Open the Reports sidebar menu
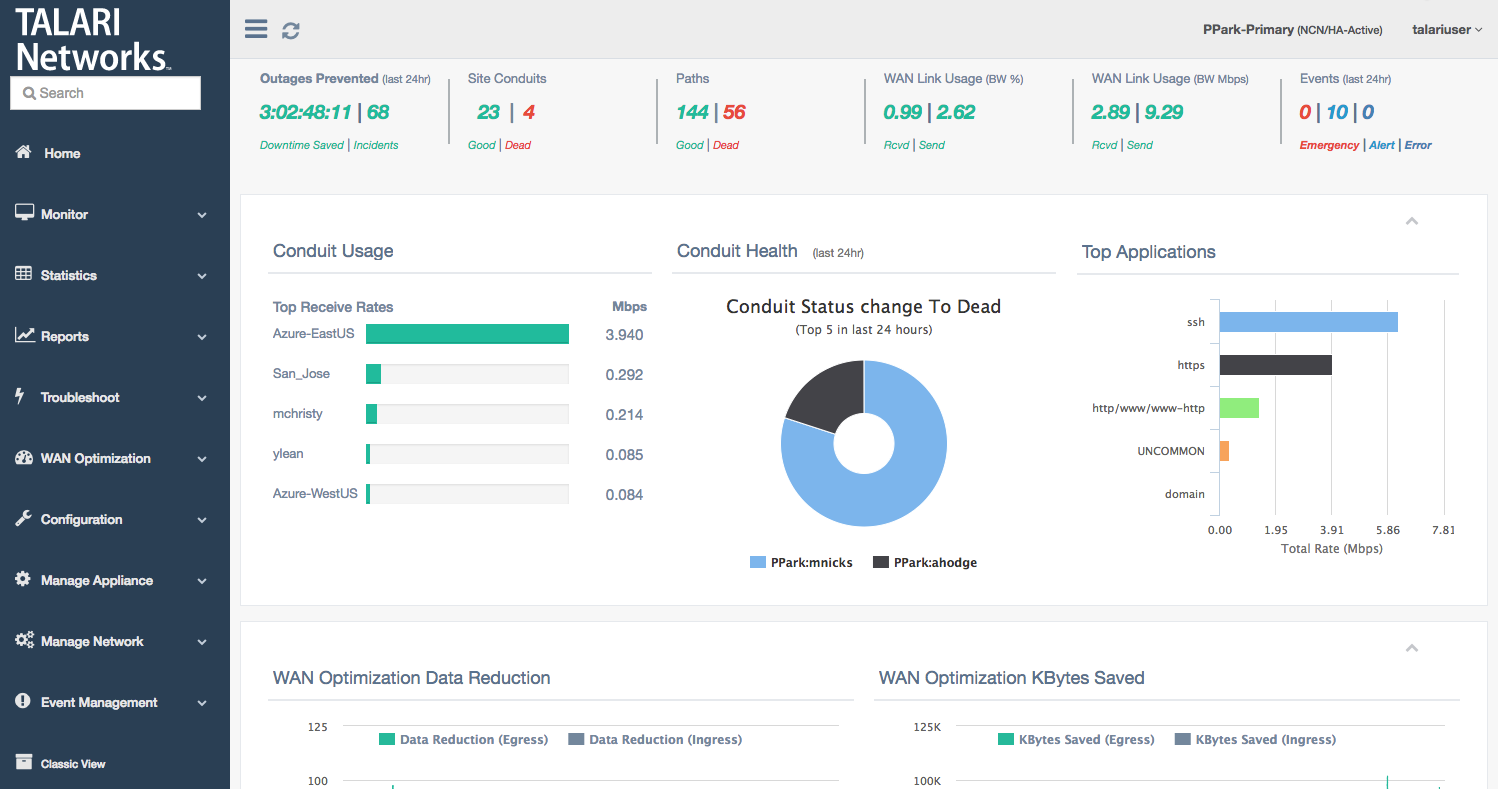 65,336
